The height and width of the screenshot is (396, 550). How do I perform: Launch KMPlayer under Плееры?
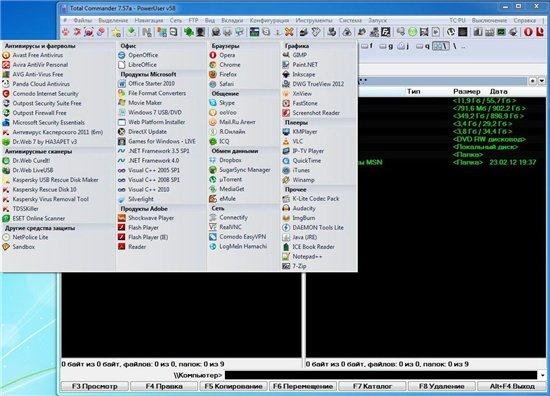tap(300, 132)
